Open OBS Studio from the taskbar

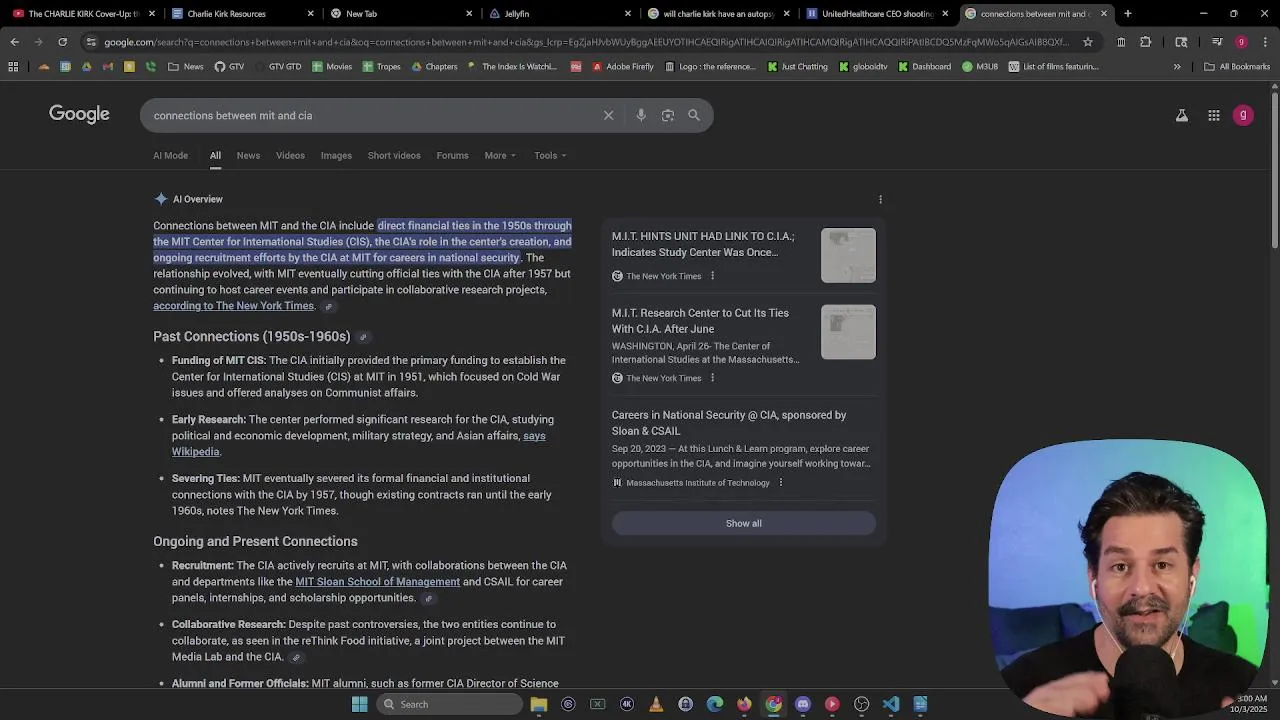coord(861,704)
